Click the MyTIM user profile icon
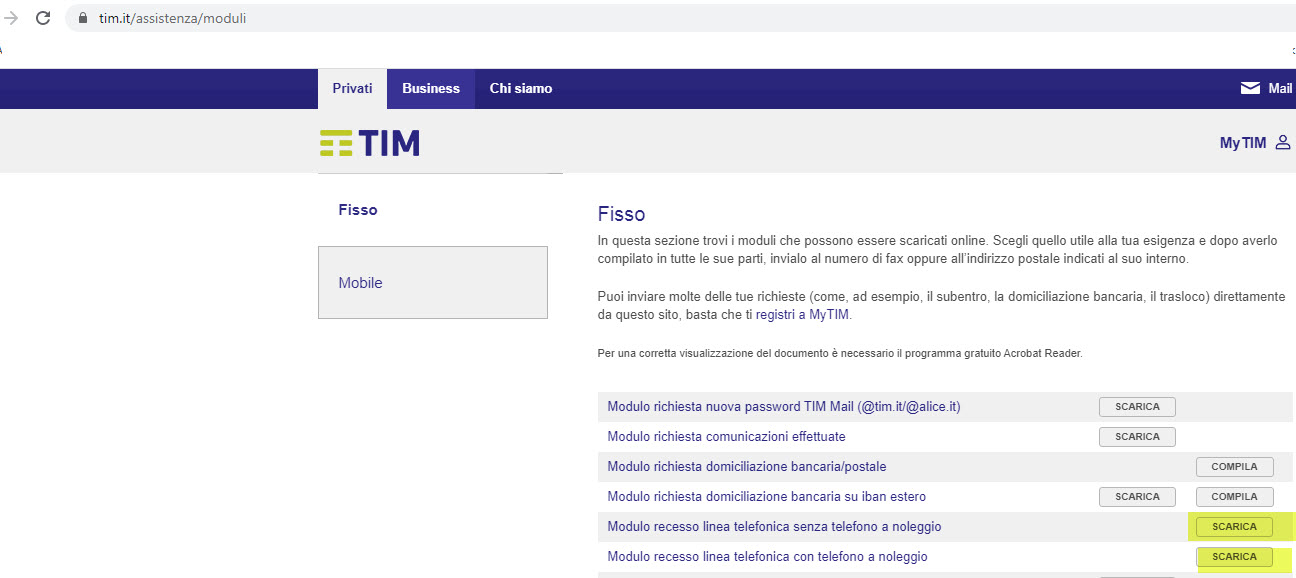The height and width of the screenshot is (578, 1296). [x=1283, y=143]
